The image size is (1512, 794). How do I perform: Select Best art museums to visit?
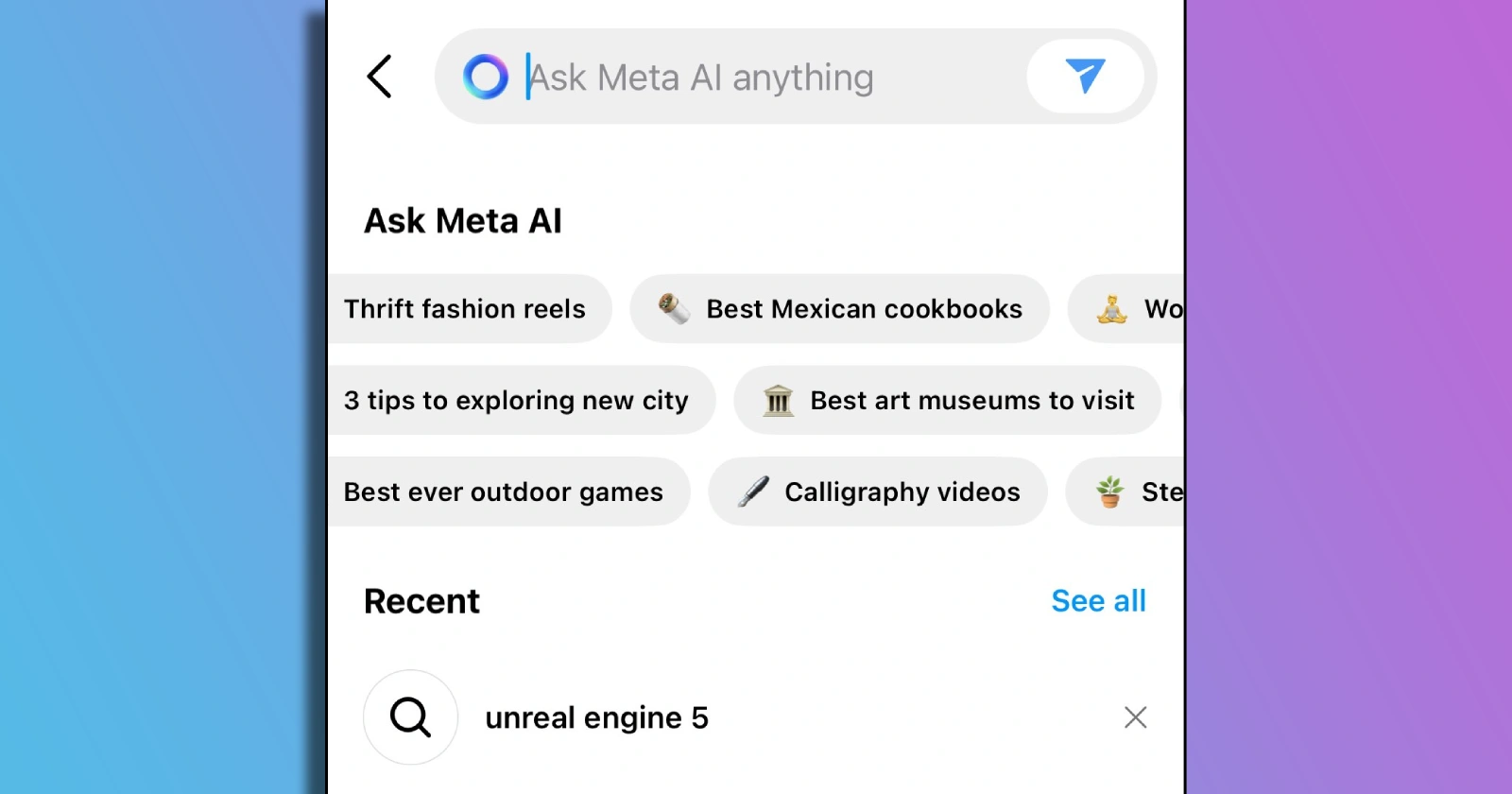pos(971,401)
